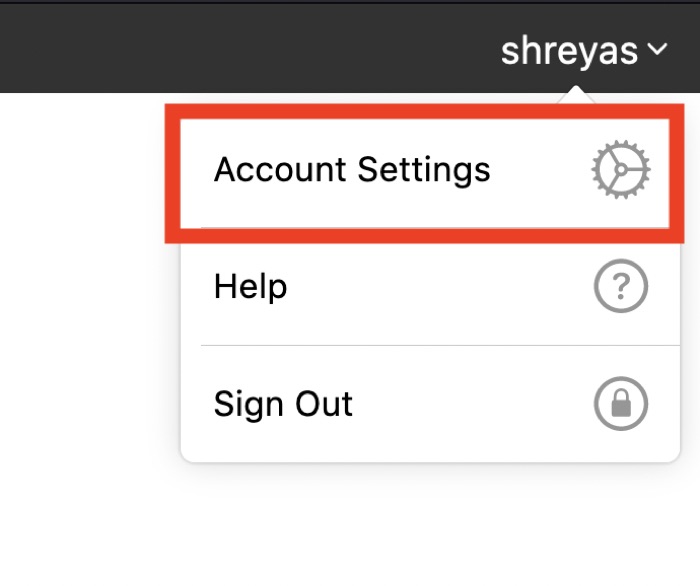Click the padlock icon beside Sign Out
Image resolution: width=700 pixels, height=586 pixels.
coord(621,405)
